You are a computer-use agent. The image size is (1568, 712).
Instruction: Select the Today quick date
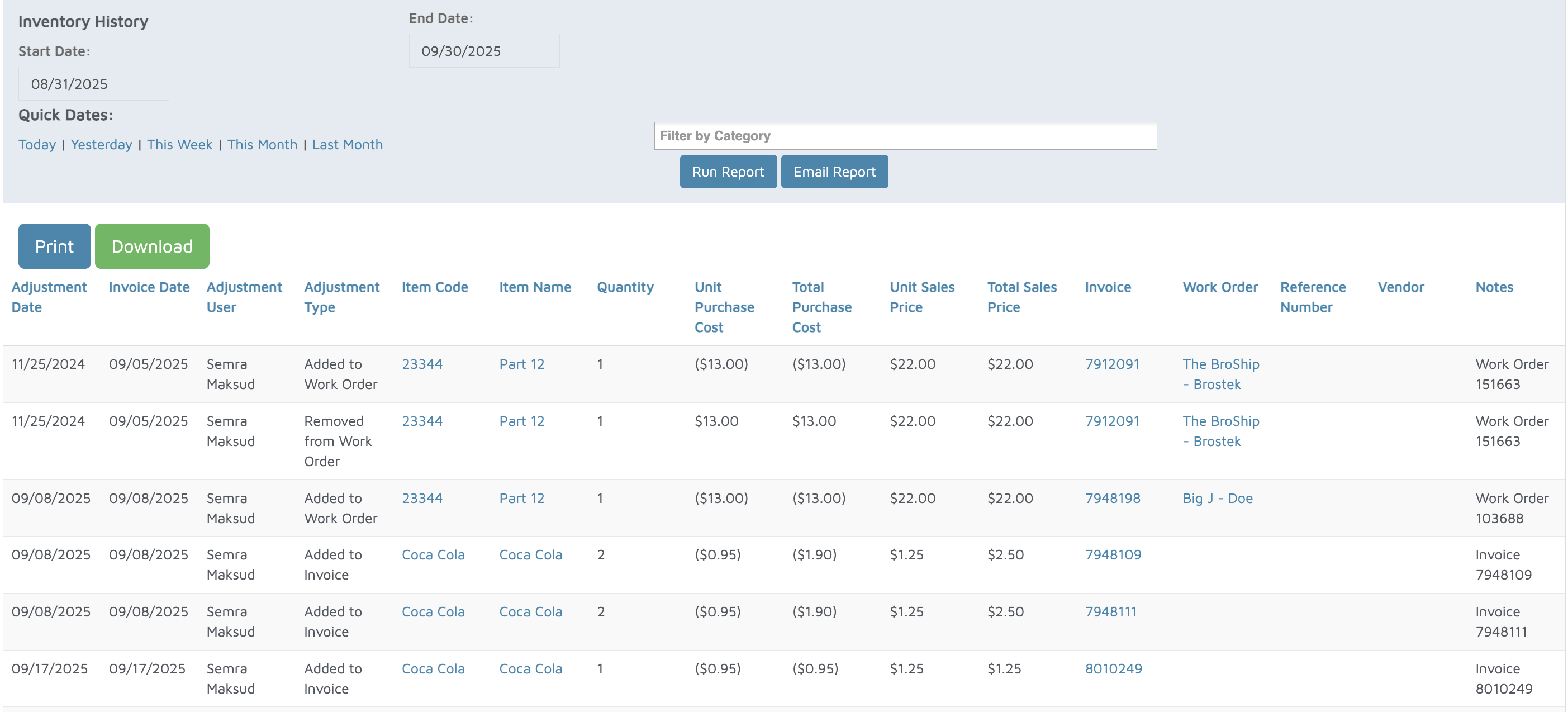point(36,144)
